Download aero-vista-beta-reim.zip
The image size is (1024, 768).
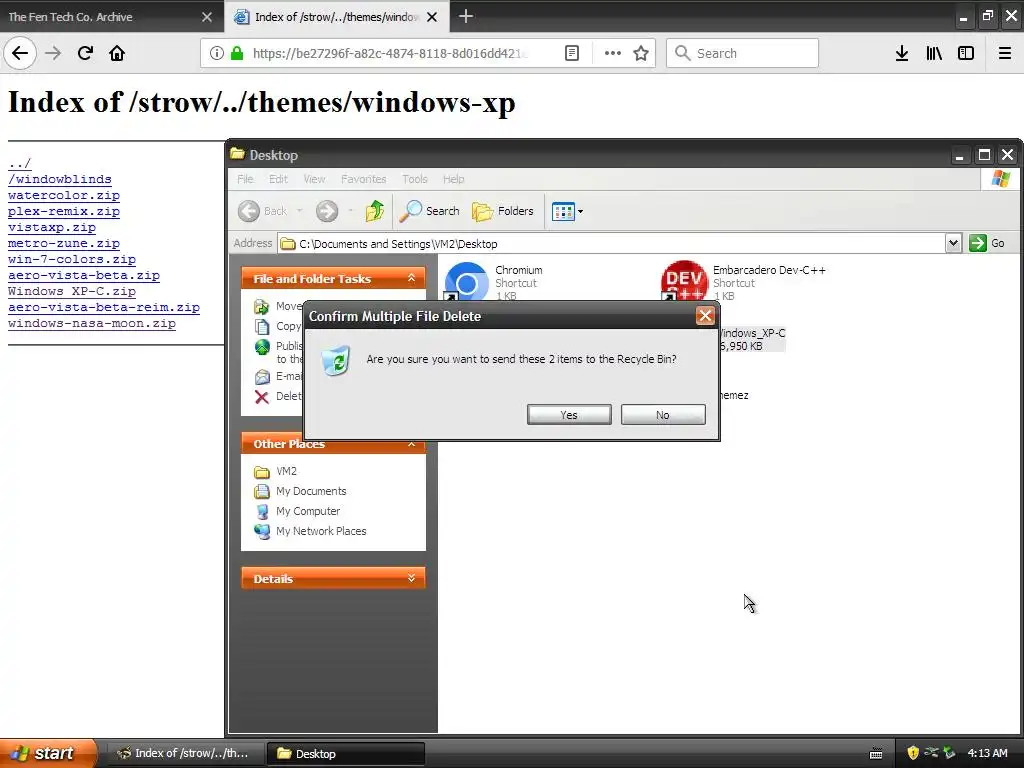tap(104, 307)
